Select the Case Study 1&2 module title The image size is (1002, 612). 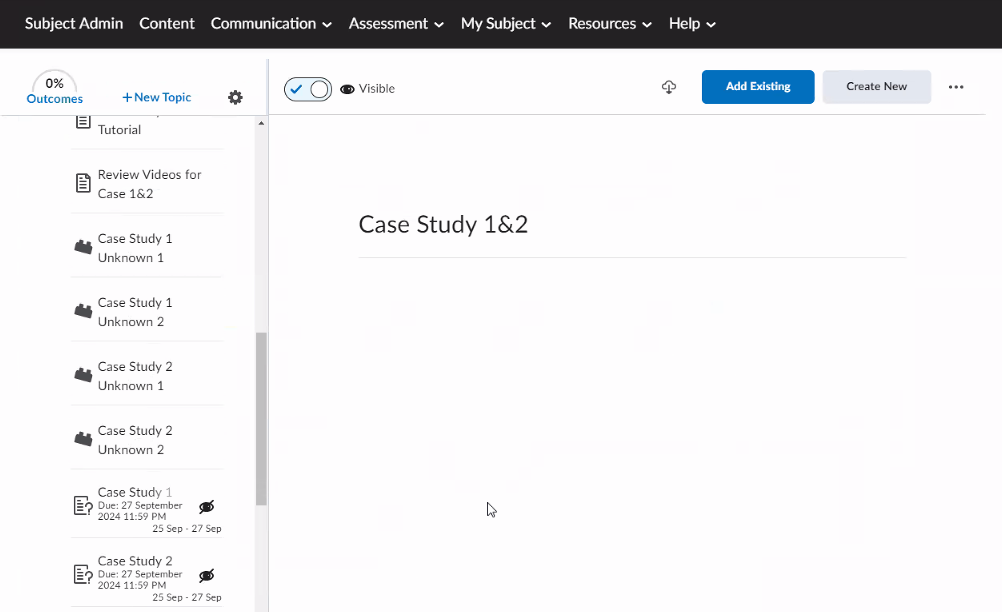click(443, 224)
